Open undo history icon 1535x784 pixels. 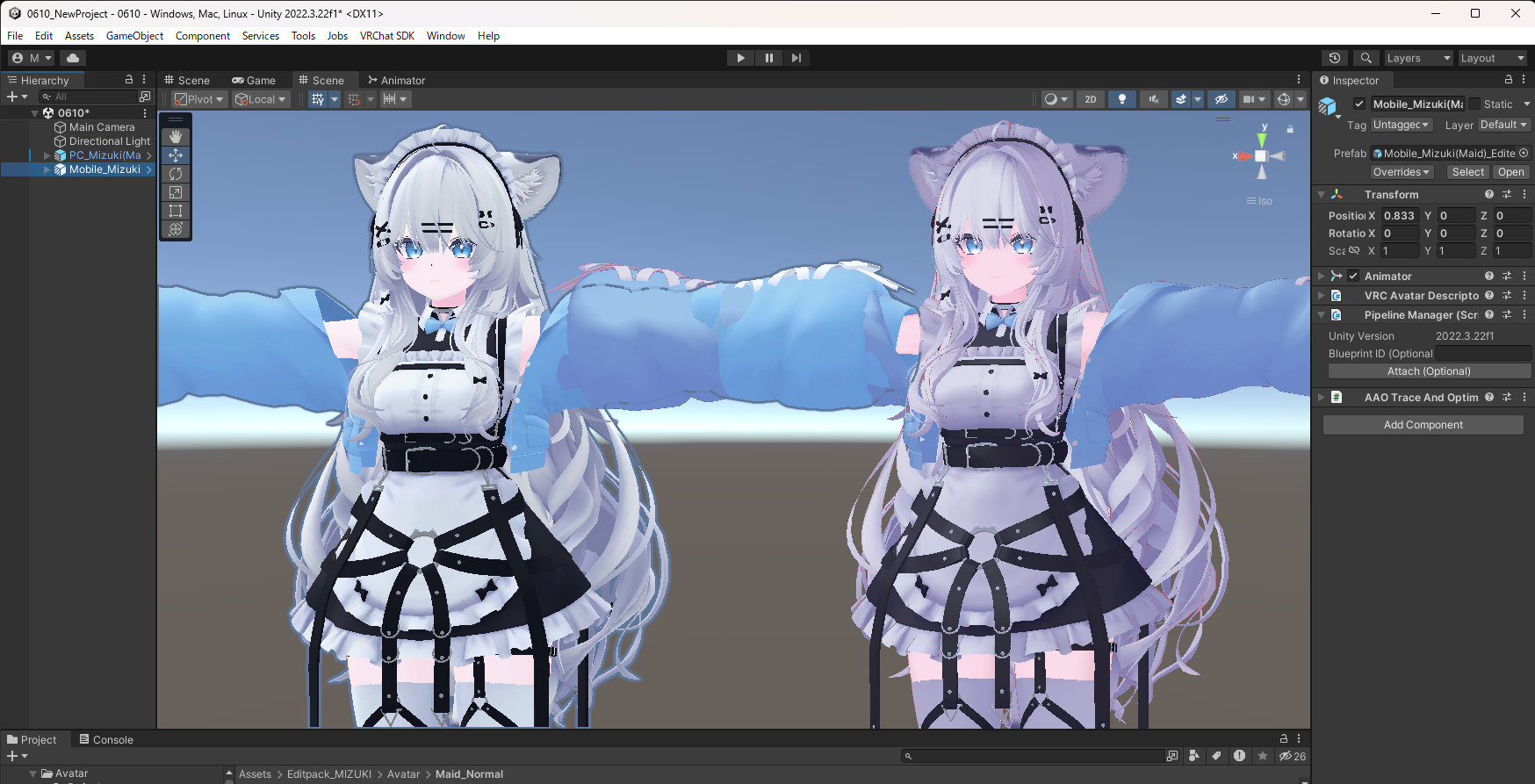pyautogui.click(x=1335, y=58)
